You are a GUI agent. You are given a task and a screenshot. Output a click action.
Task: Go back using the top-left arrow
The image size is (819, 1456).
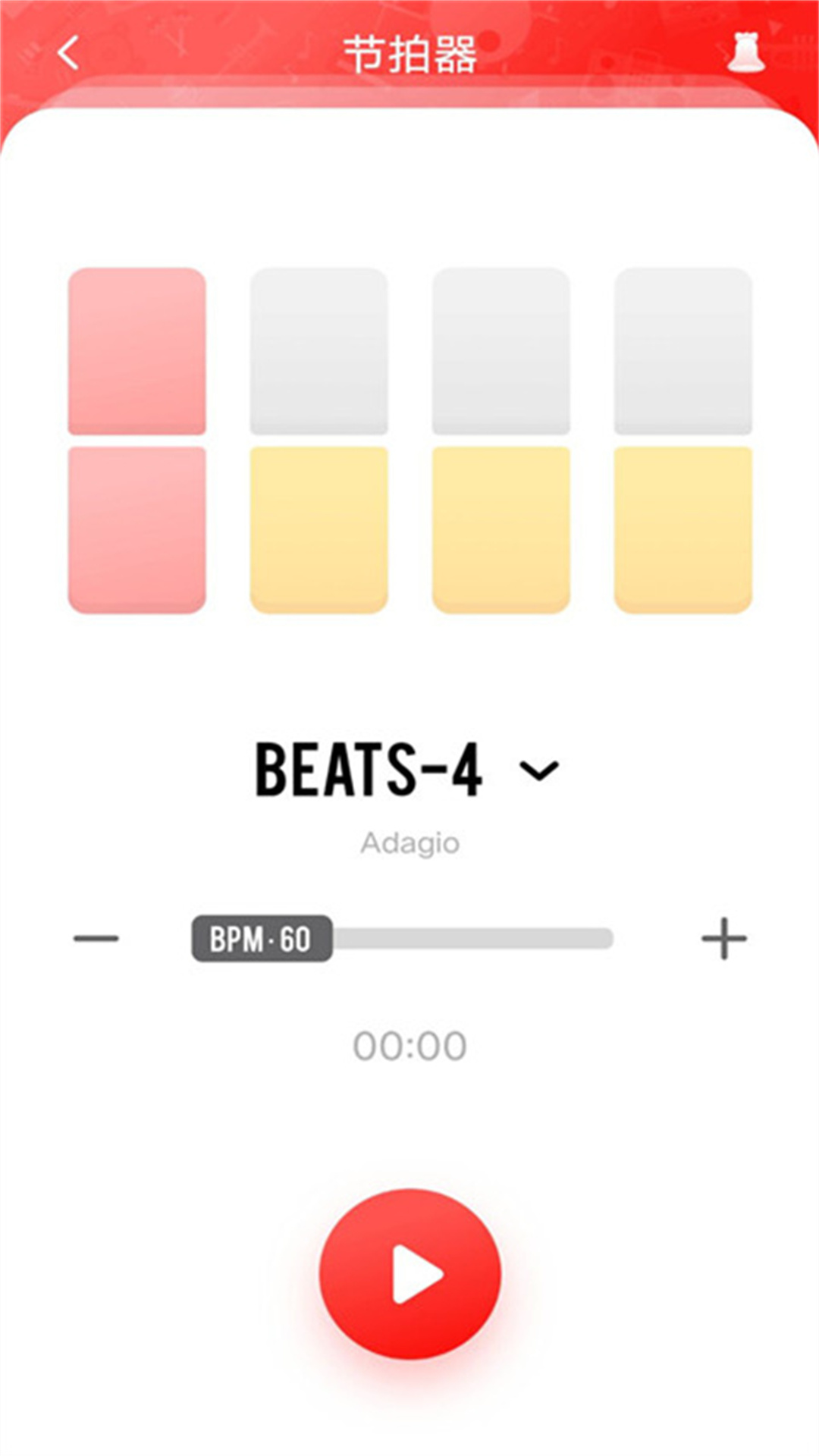click(x=68, y=53)
